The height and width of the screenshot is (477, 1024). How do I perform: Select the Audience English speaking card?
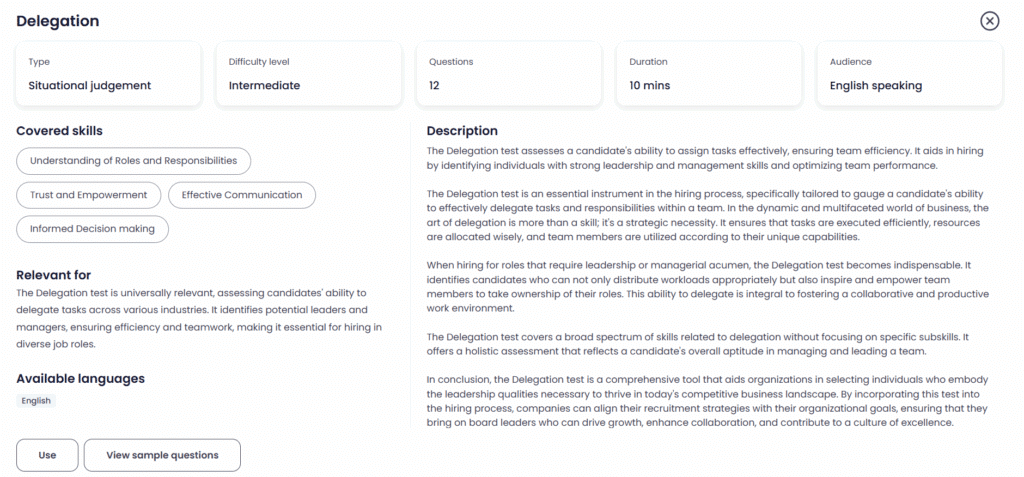tap(909, 74)
